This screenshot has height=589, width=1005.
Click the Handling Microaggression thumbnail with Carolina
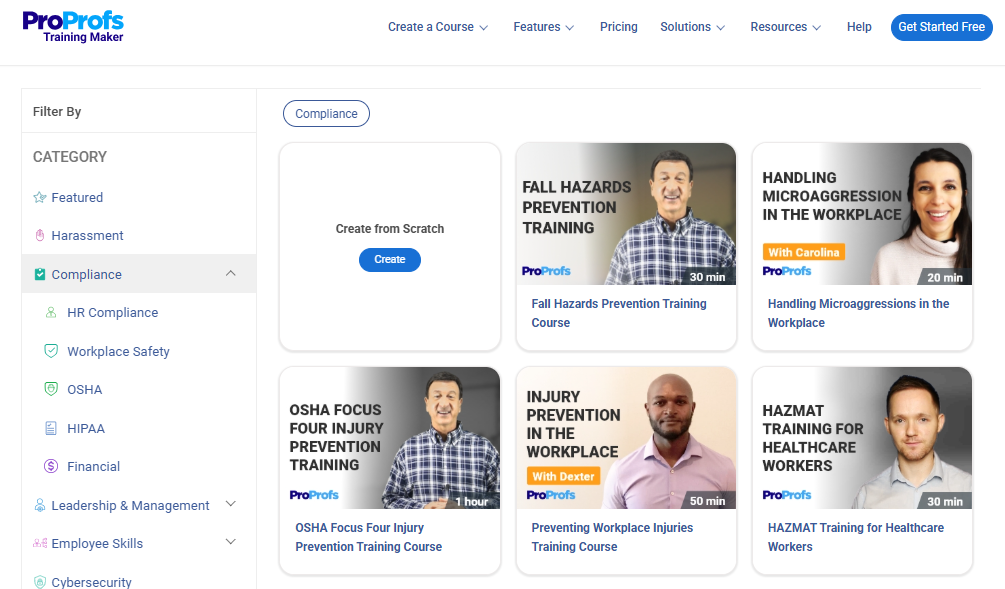(x=862, y=214)
